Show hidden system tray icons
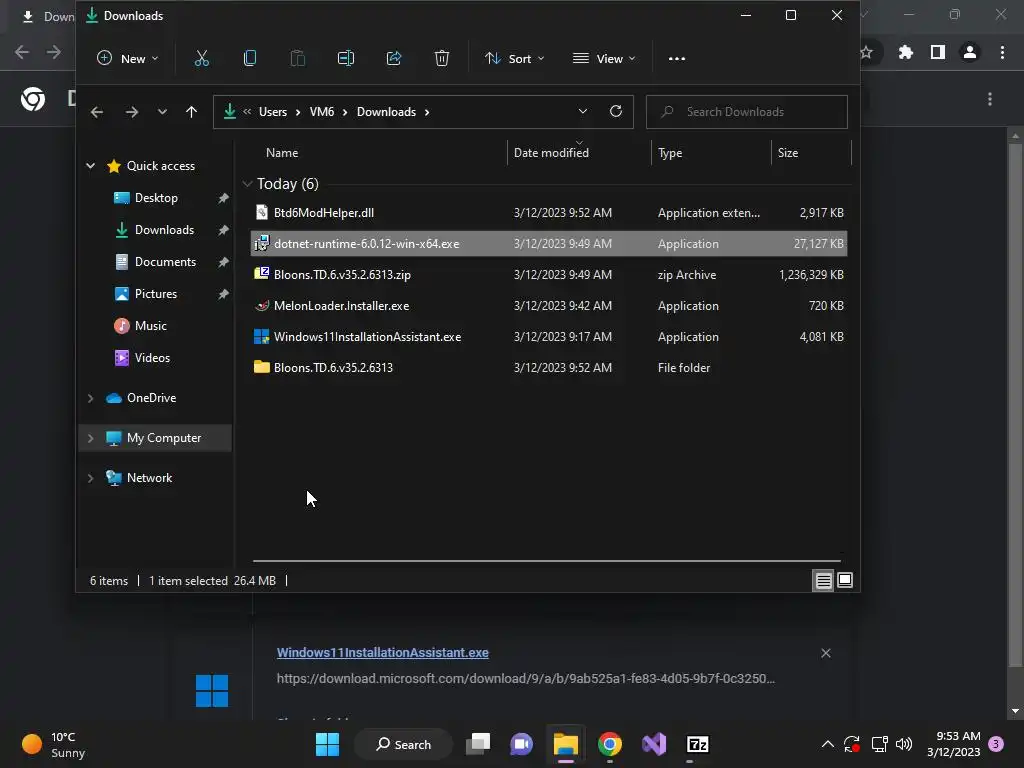This screenshot has width=1024, height=768. point(827,744)
